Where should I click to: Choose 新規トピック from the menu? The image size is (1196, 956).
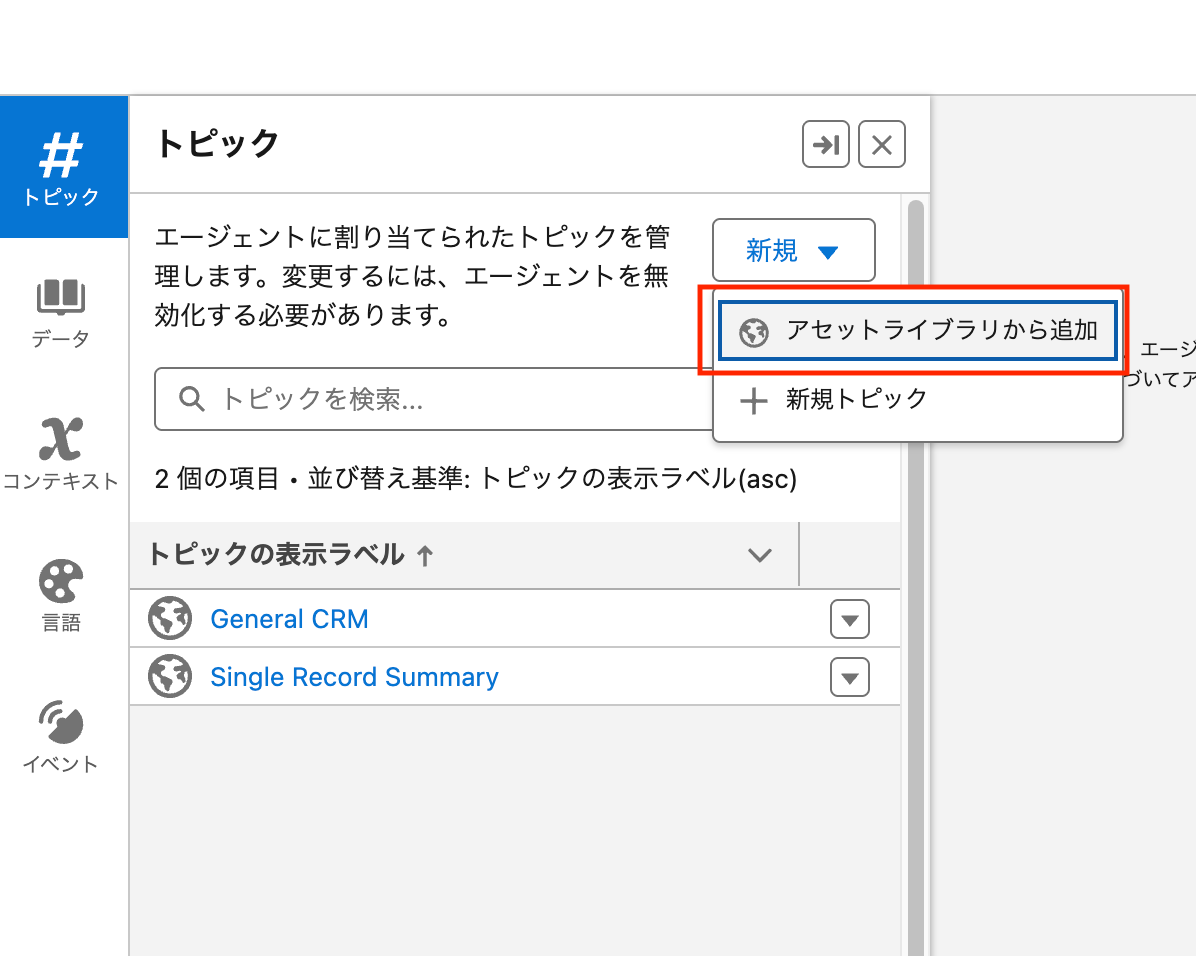[x=858, y=401]
